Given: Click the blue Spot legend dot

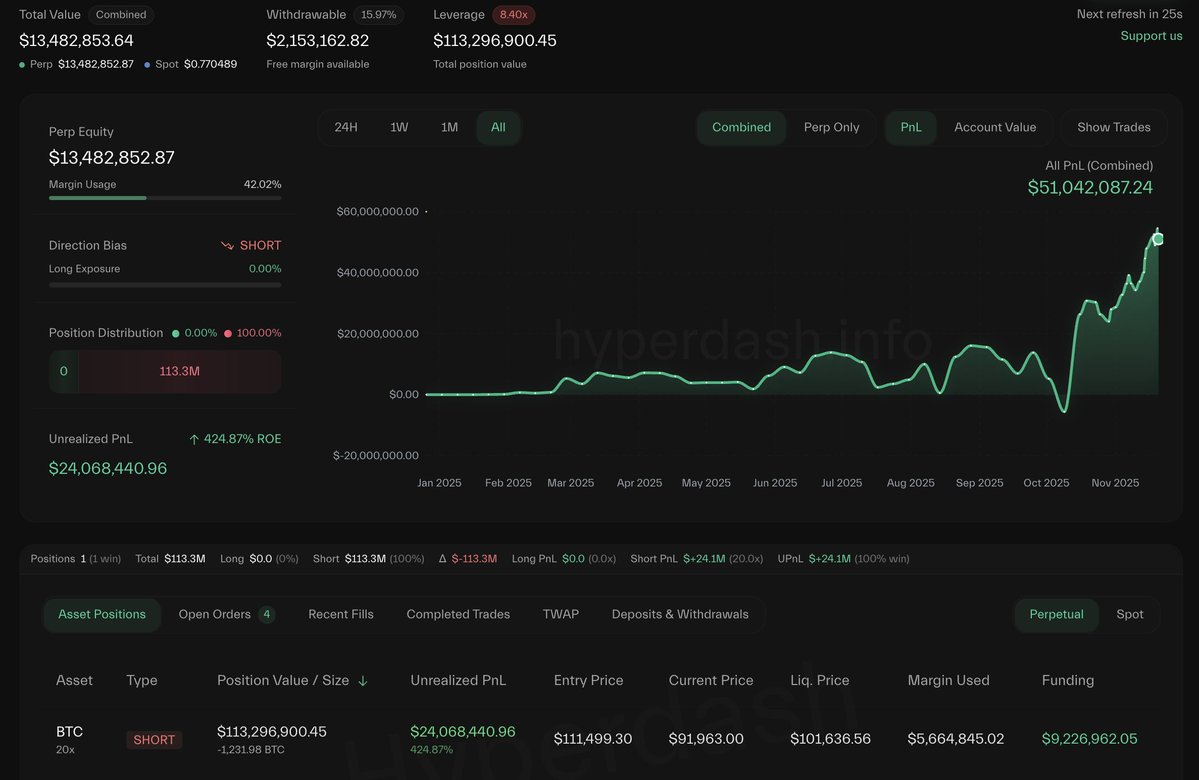Looking at the screenshot, I should pos(147,64).
